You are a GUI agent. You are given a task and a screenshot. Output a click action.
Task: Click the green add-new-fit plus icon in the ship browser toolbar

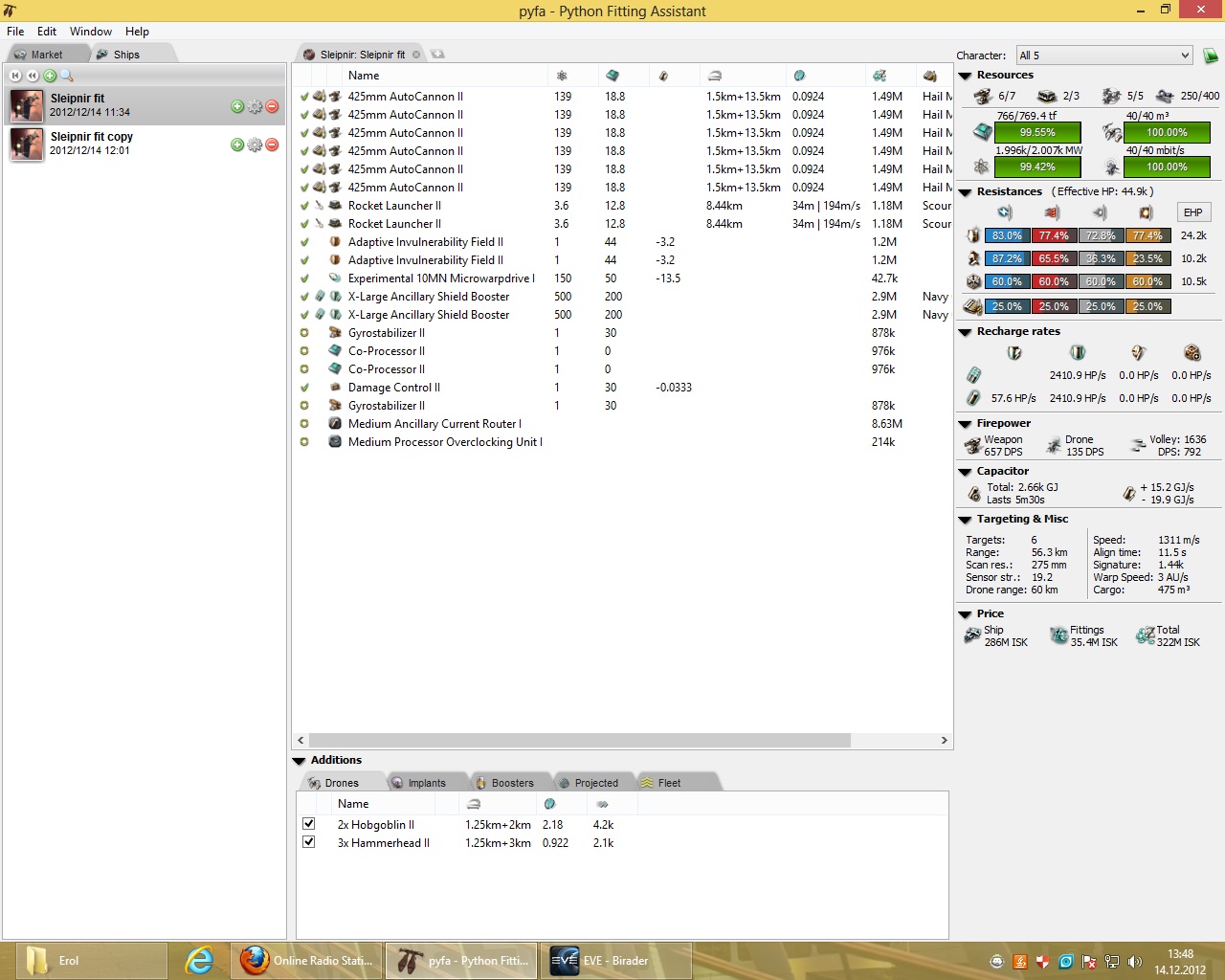pos(50,76)
